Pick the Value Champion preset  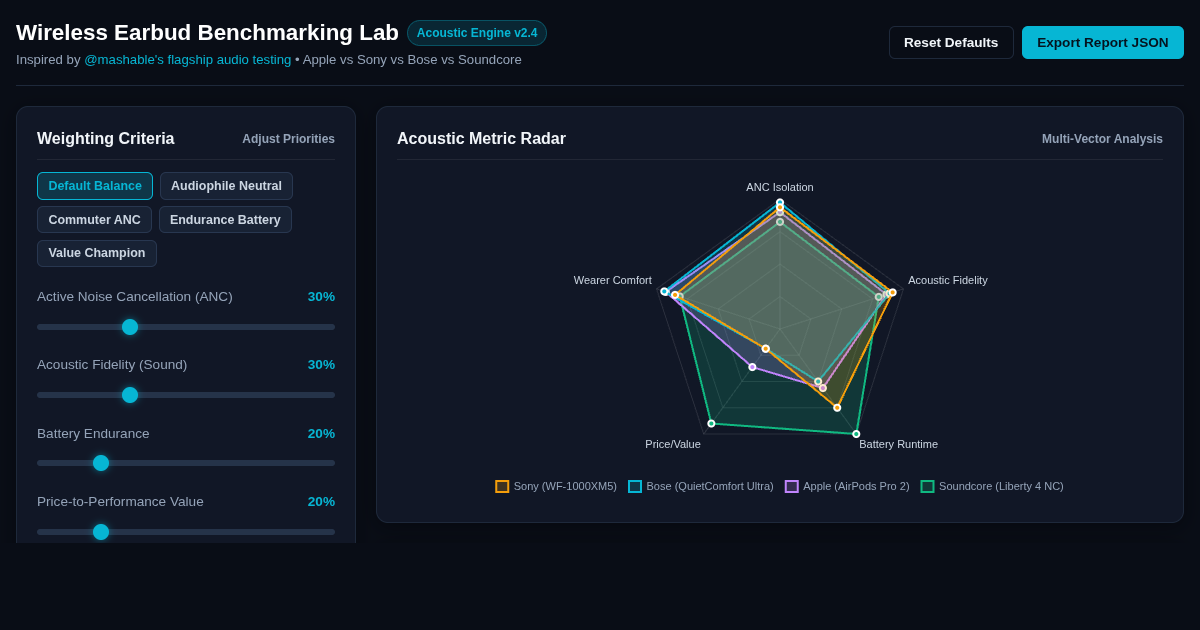(97, 254)
